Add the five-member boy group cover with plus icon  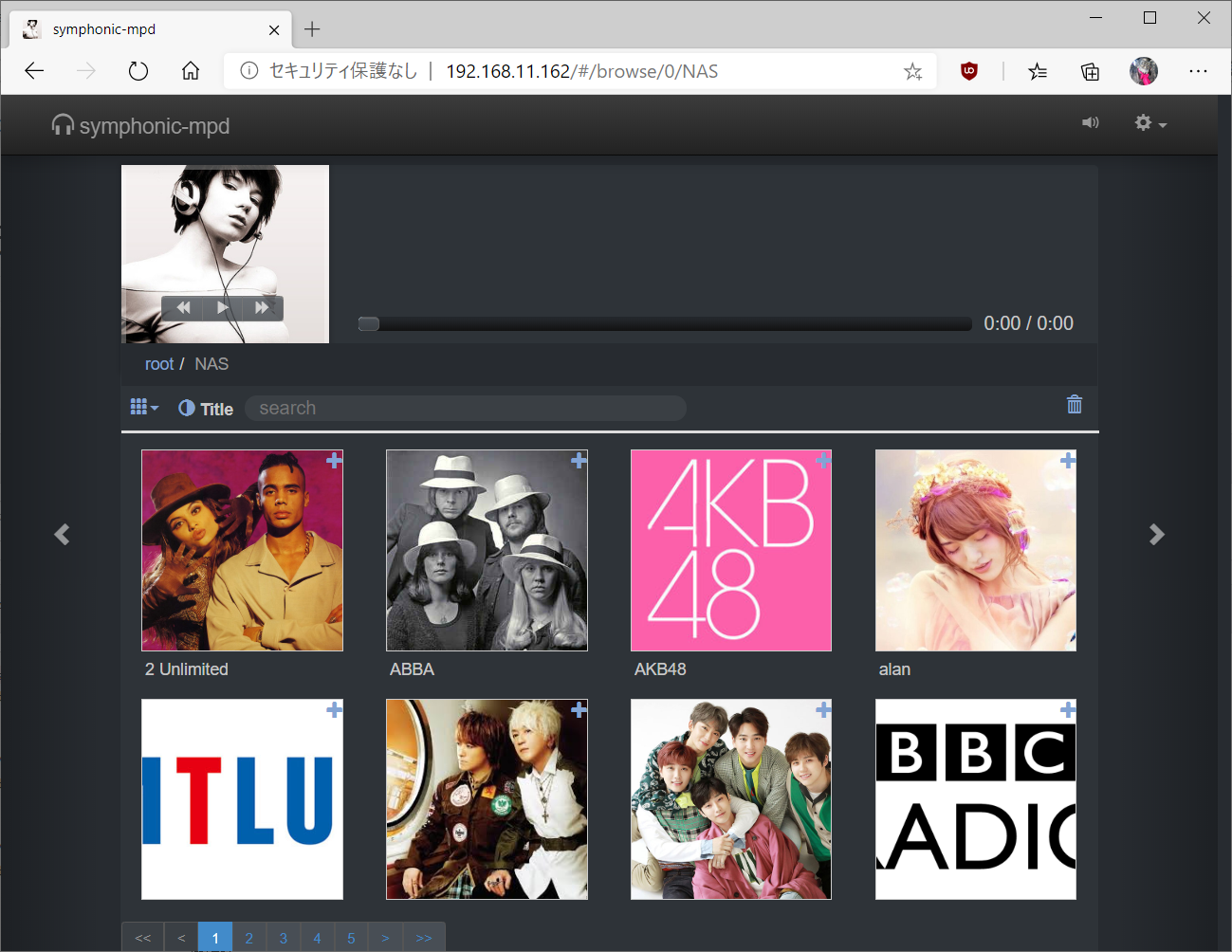[823, 710]
